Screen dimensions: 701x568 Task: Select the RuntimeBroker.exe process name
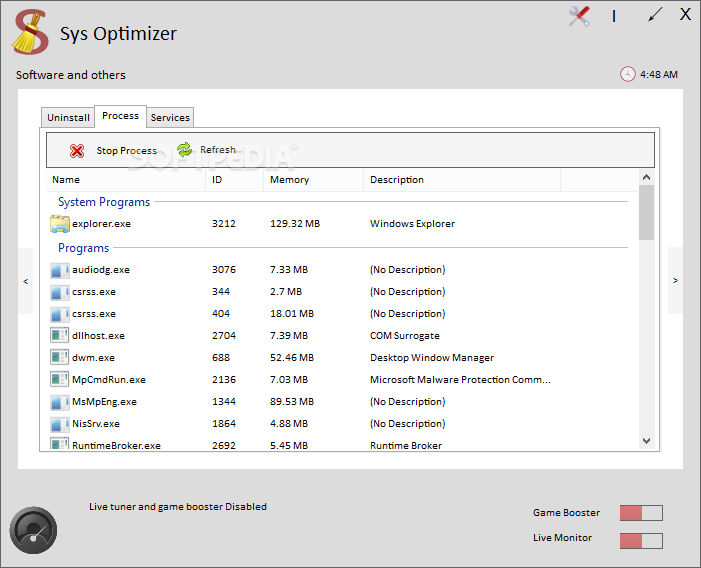116,446
